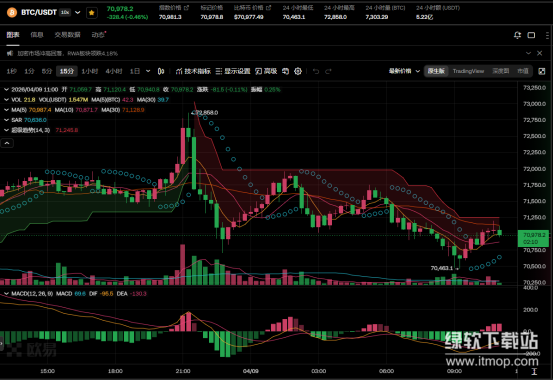
Task: Select the 4小时 timeframe
Action: 114,71
